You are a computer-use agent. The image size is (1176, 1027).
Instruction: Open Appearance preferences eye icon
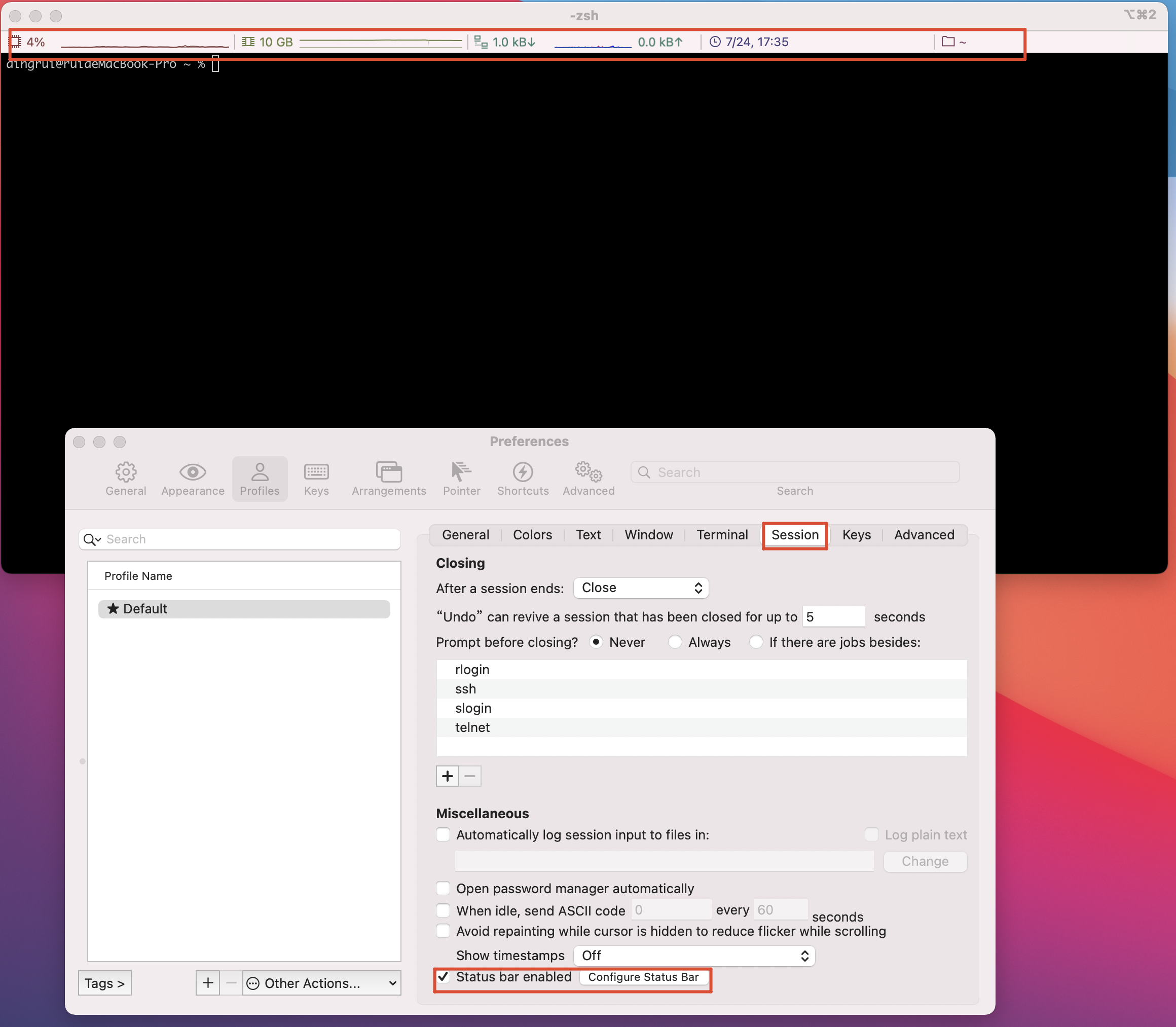tap(193, 472)
